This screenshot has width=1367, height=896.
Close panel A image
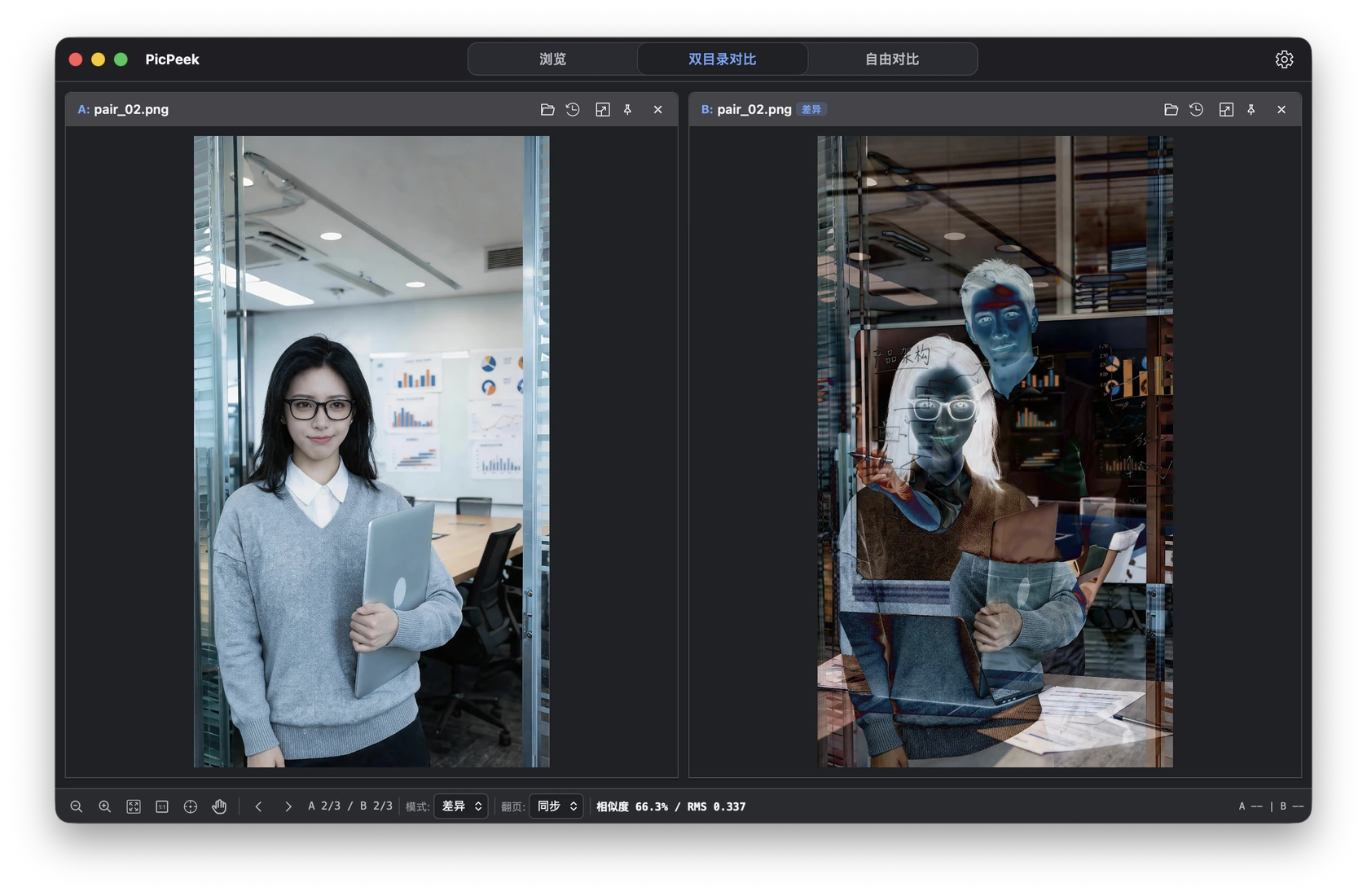point(658,109)
